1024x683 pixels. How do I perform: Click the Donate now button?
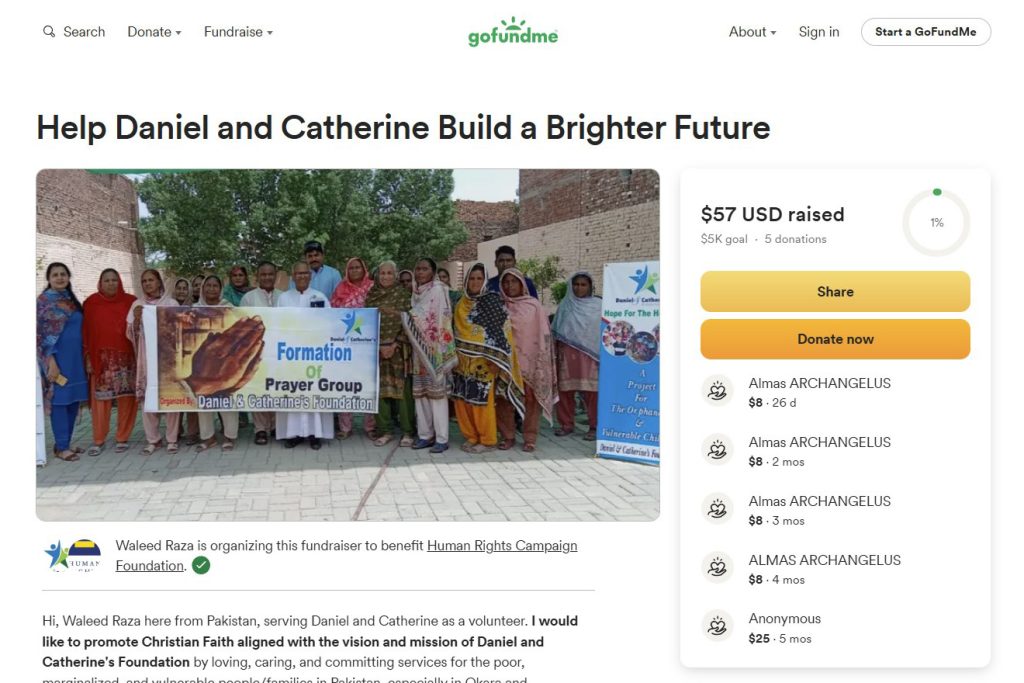pos(835,339)
